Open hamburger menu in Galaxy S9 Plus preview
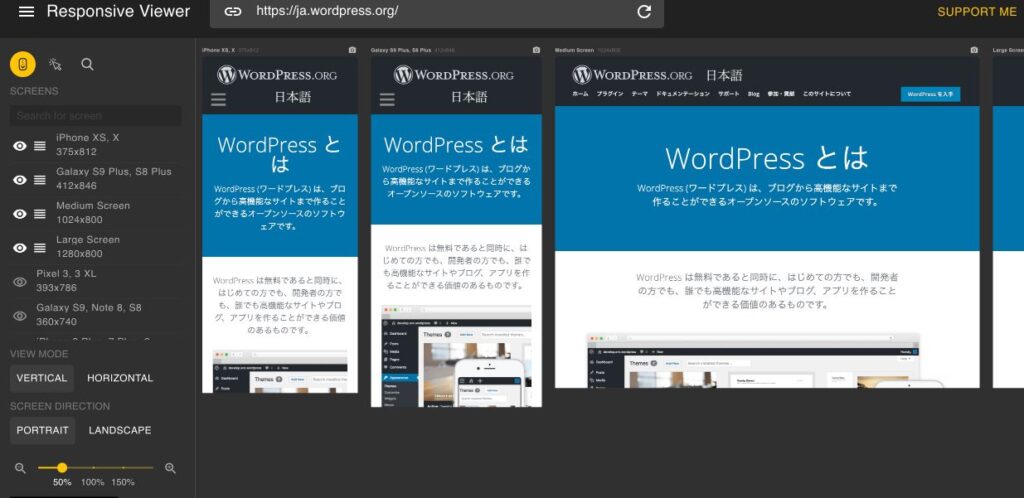Viewport: 1024px width, 498px height. 387,100
